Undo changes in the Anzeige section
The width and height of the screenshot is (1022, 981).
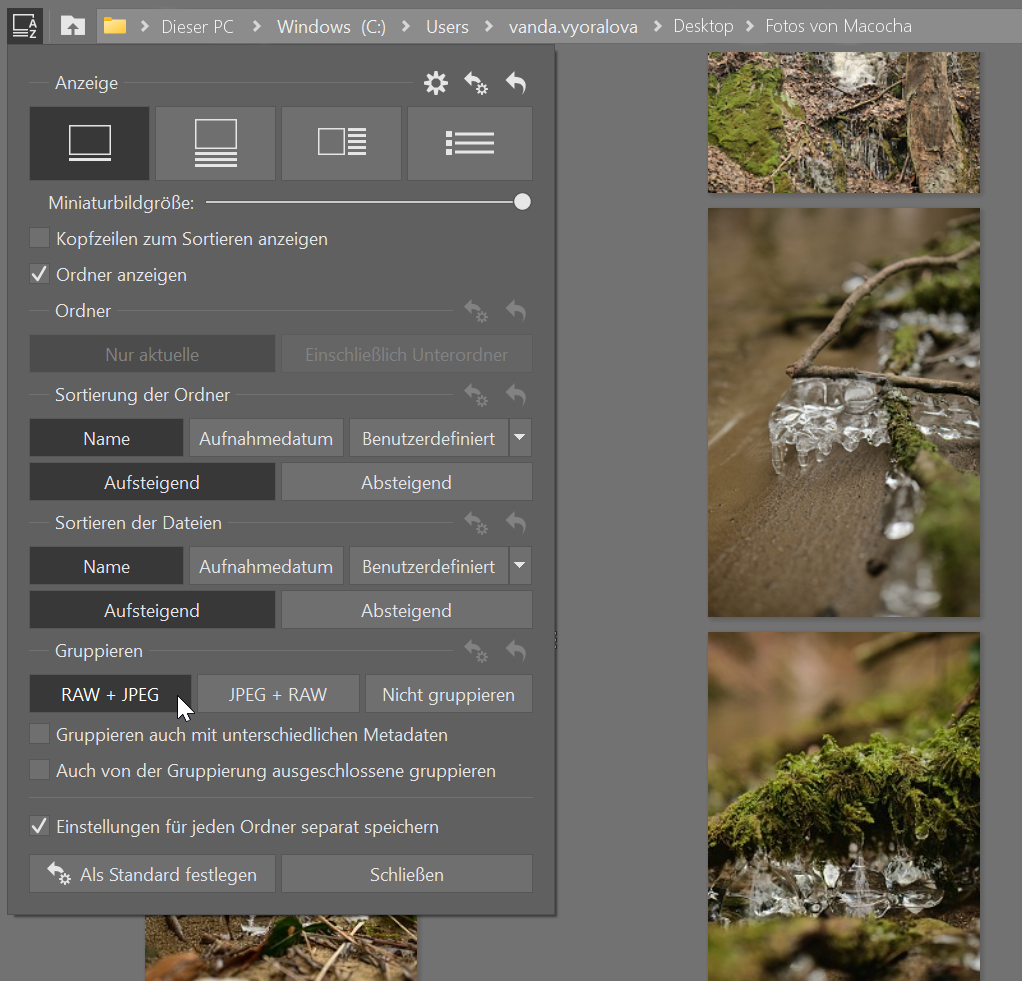tap(515, 83)
